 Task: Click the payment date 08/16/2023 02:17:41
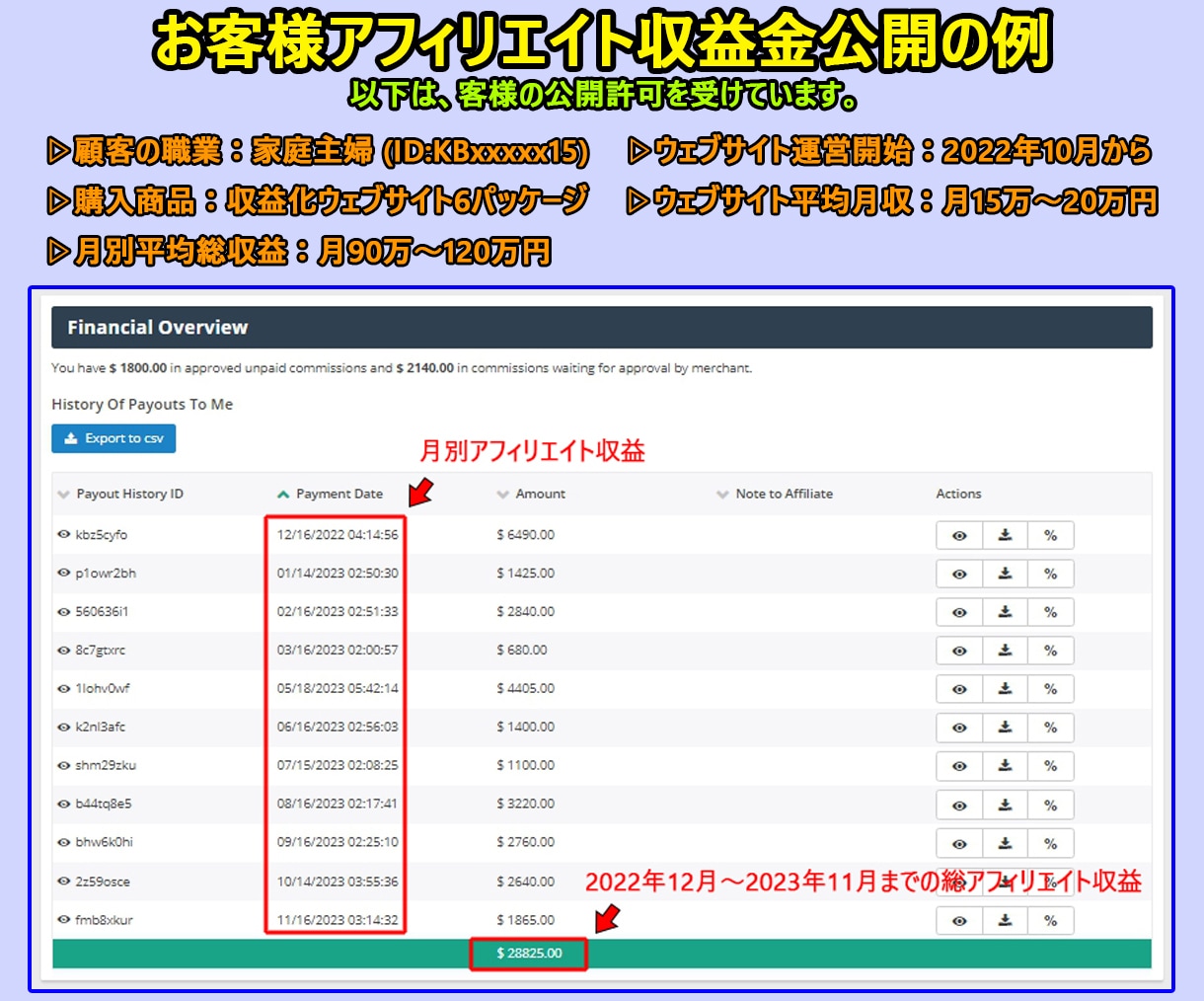click(x=338, y=804)
